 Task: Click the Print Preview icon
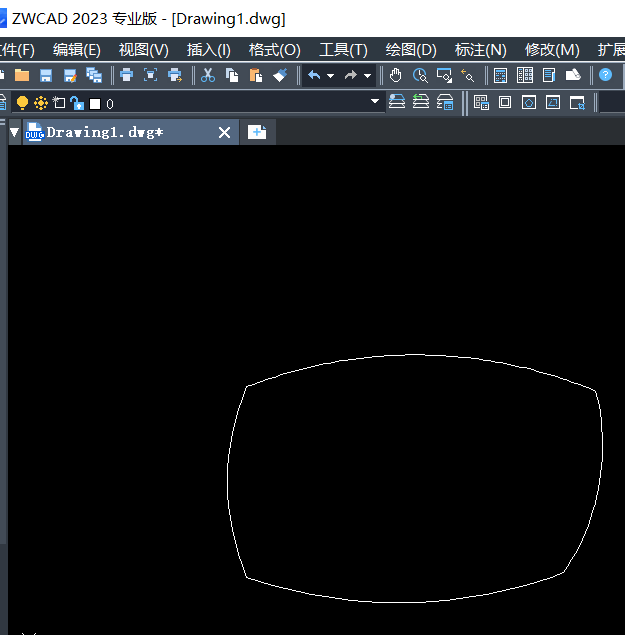[x=151, y=75]
